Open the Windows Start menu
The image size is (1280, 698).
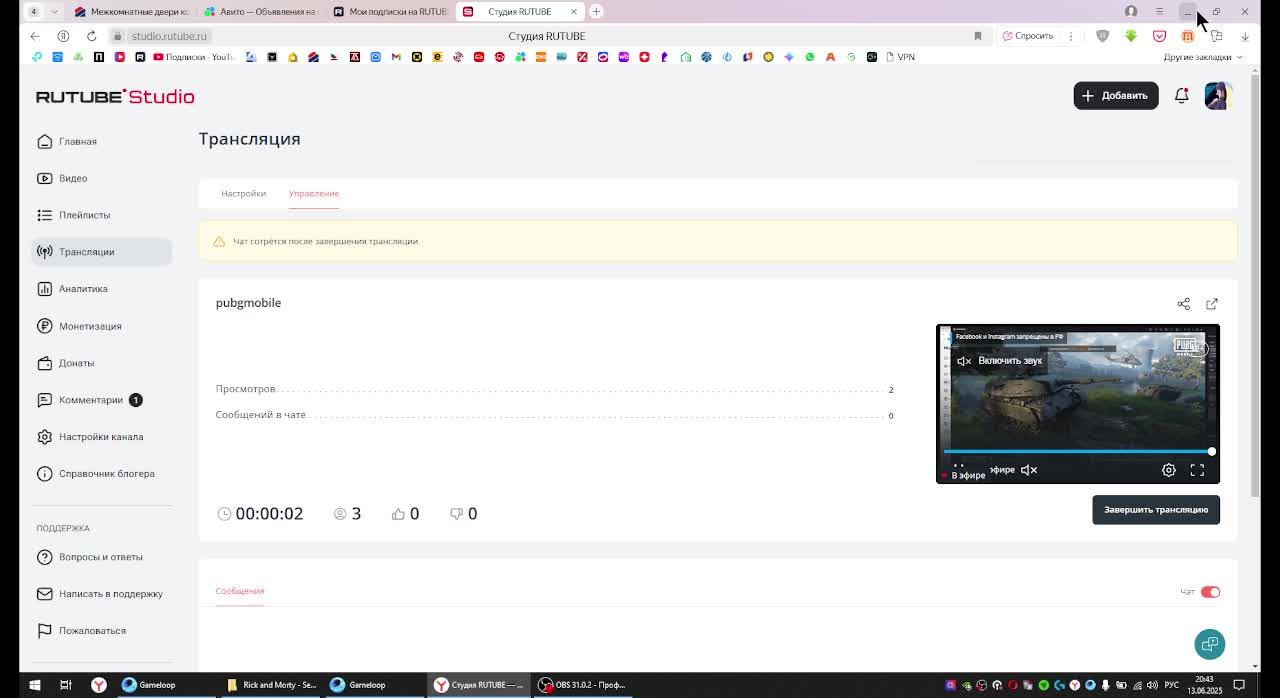point(34,685)
